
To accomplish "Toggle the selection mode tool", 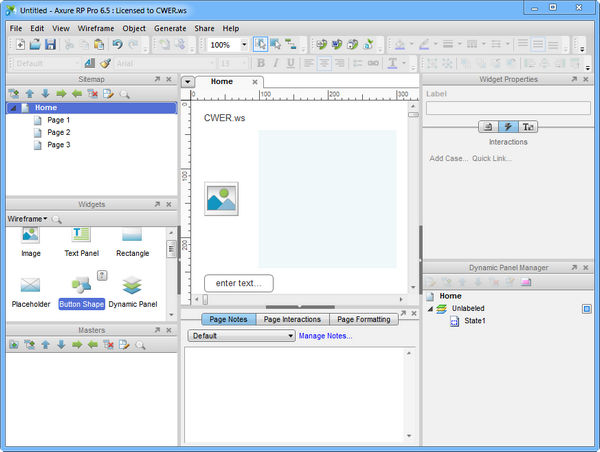I will 259,45.
